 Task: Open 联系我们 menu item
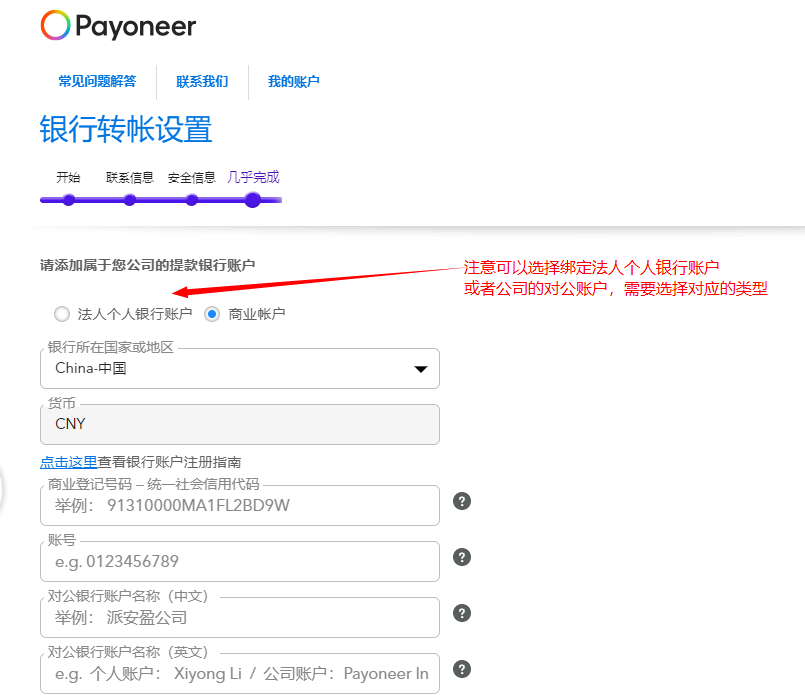pos(202,81)
